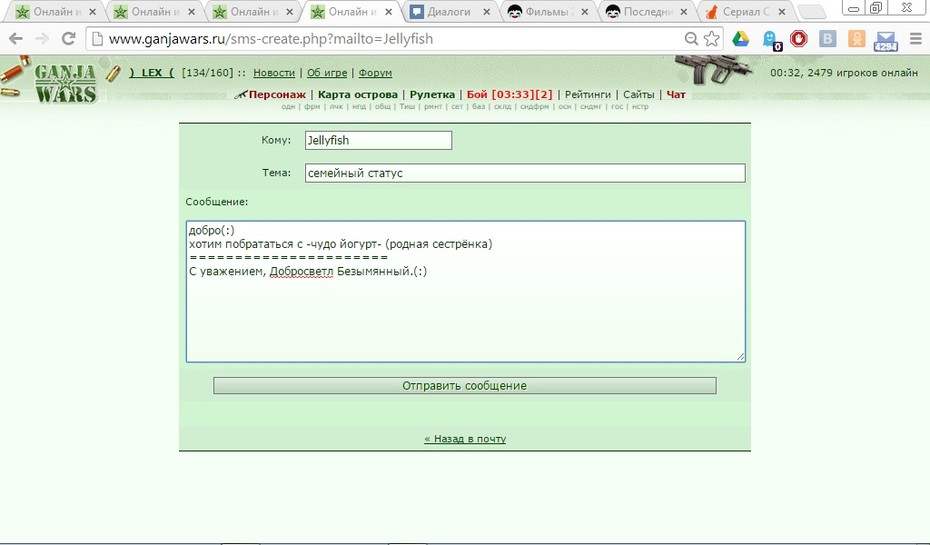
Task: Click the AdBlock stop-hand extension icon
Action: click(798, 39)
